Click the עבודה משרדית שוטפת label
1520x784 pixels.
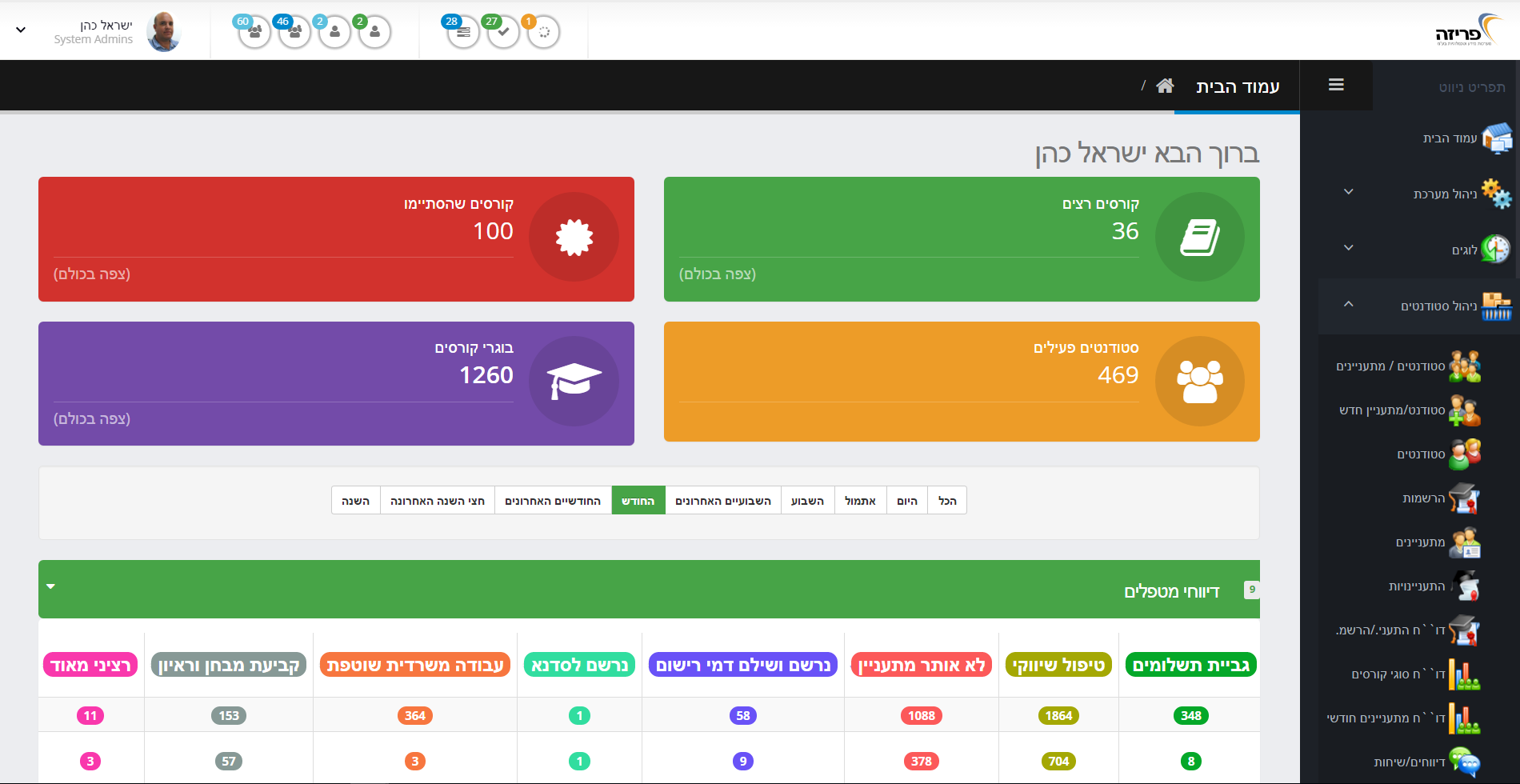click(415, 665)
